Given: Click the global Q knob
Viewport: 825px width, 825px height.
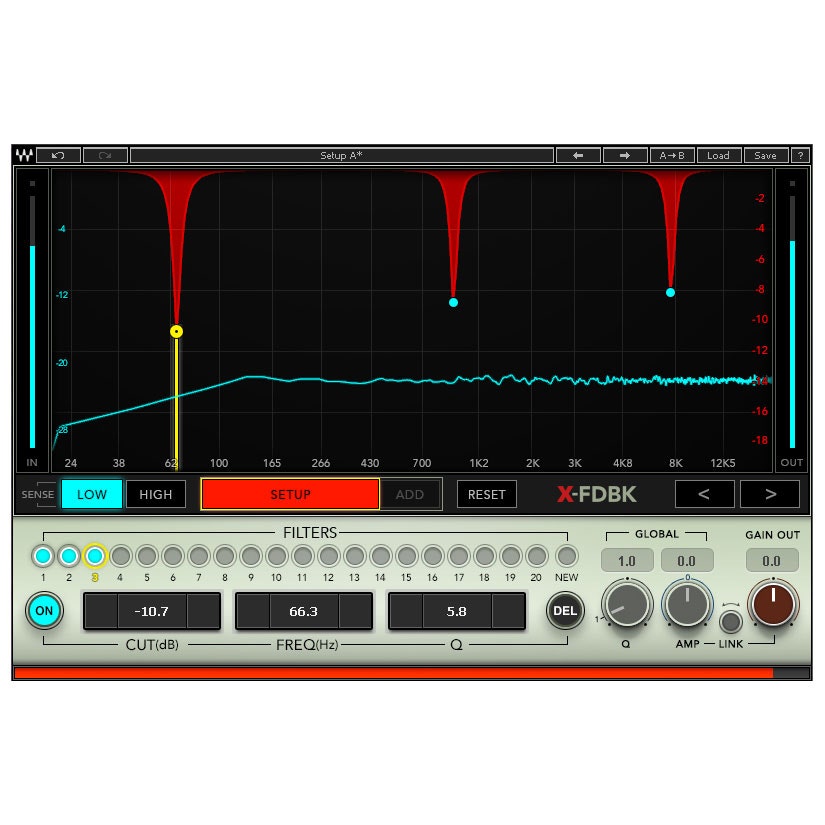Looking at the screenshot, I should coord(627,603).
